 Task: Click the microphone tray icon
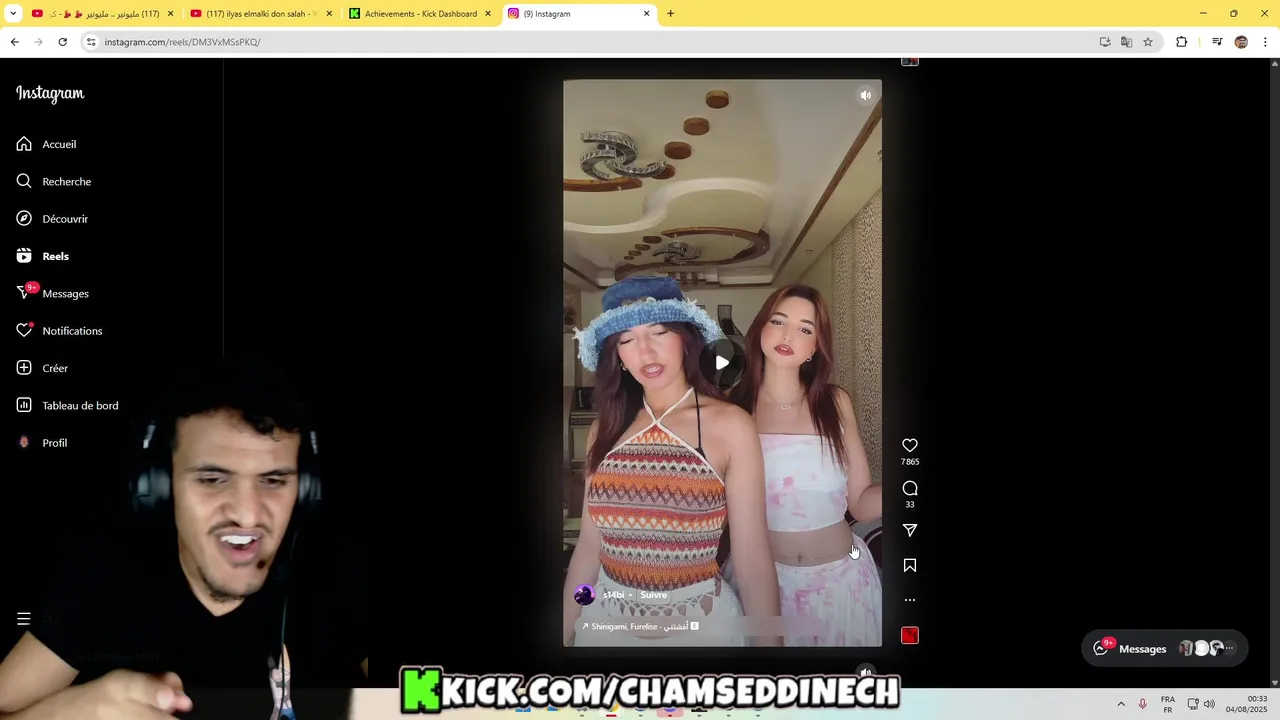click(x=1142, y=704)
